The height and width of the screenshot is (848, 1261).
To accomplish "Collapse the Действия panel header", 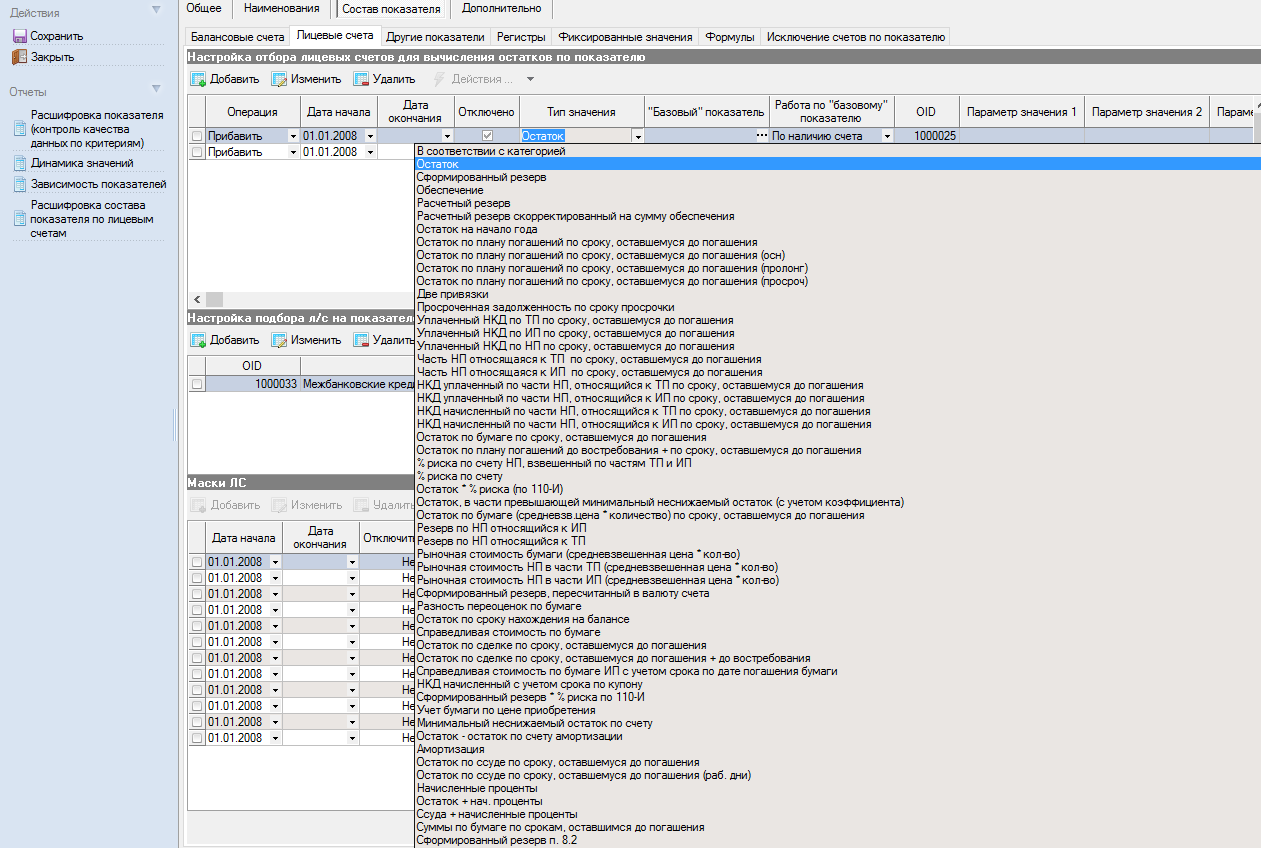I will 155,10.
